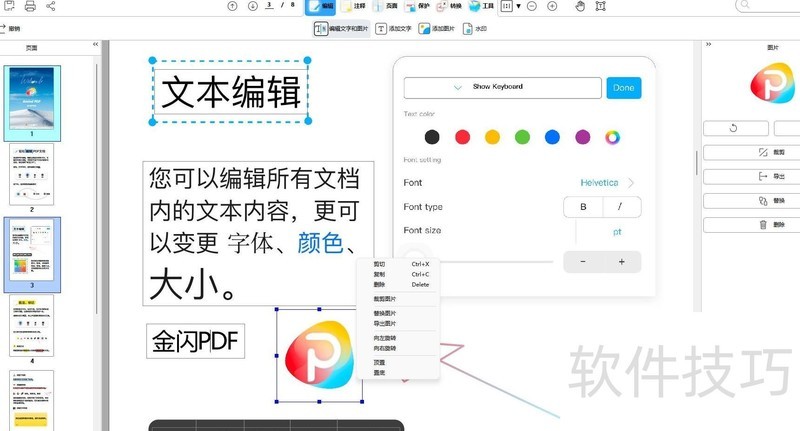Open the 工具 (Tools) tab

[481, 6]
